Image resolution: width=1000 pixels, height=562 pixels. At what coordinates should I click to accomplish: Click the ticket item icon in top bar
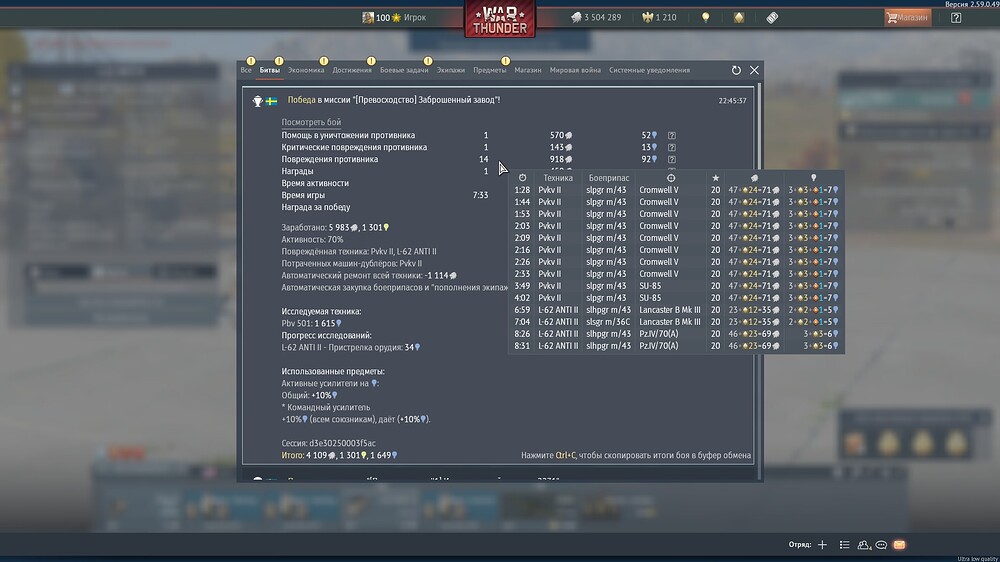[x=772, y=17]
